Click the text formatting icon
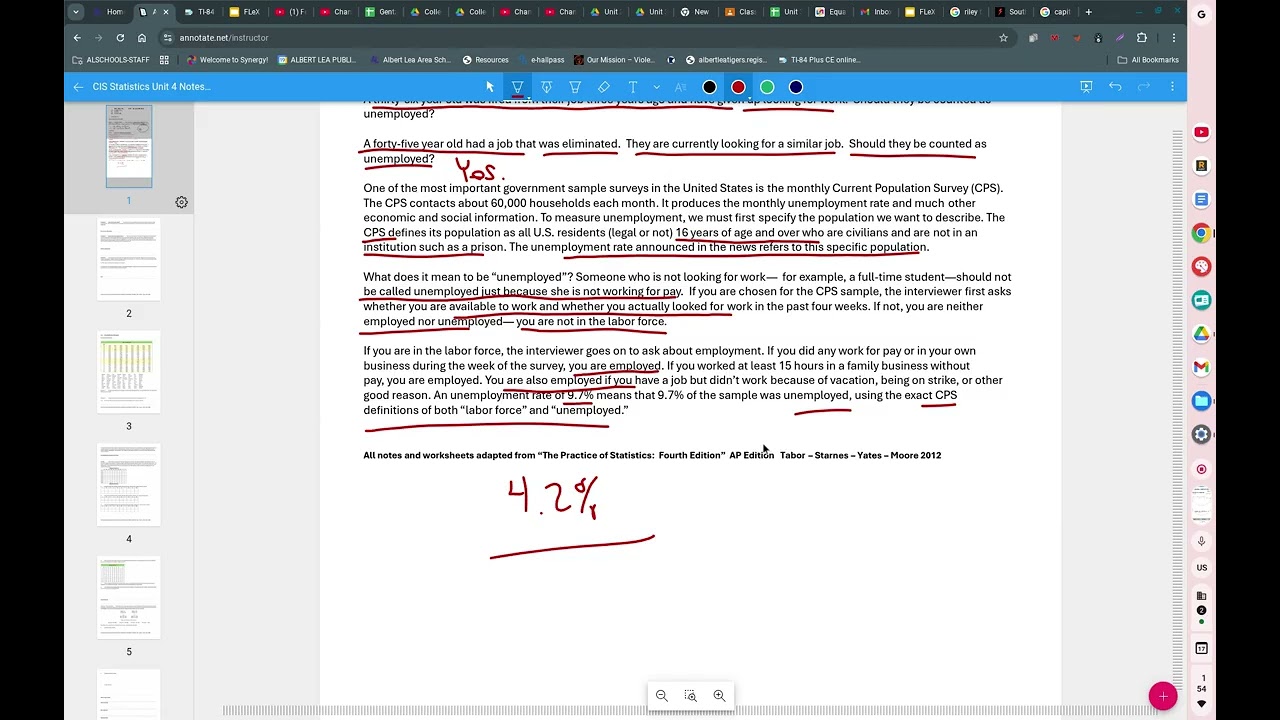 point(681,87)
